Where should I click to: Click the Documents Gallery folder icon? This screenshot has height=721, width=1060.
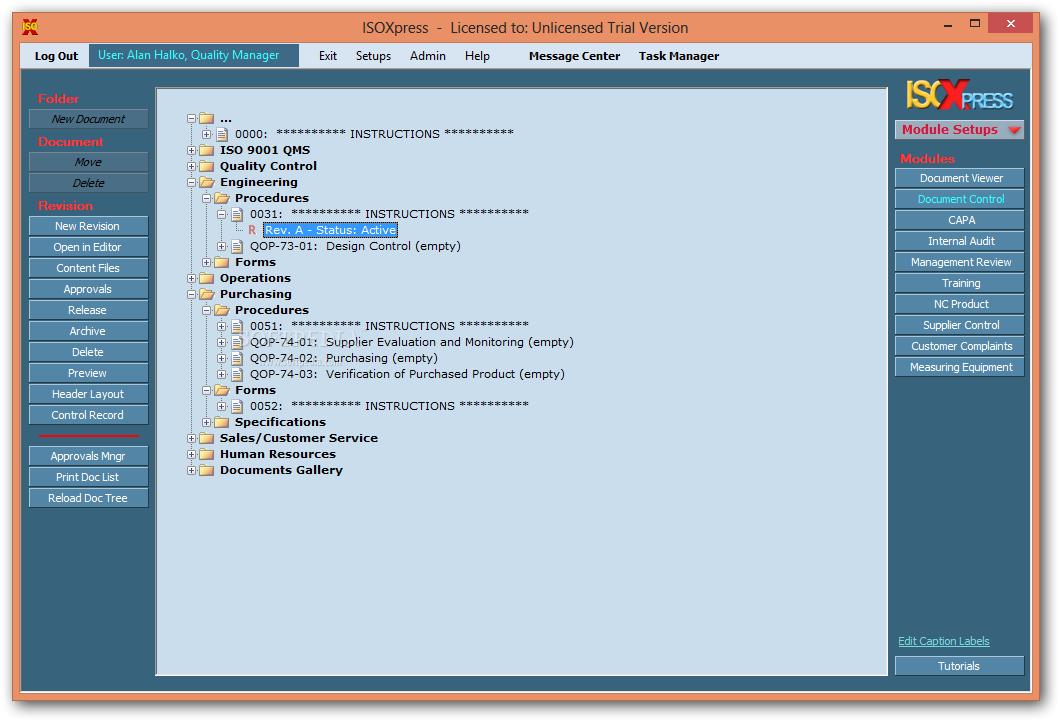207,470
